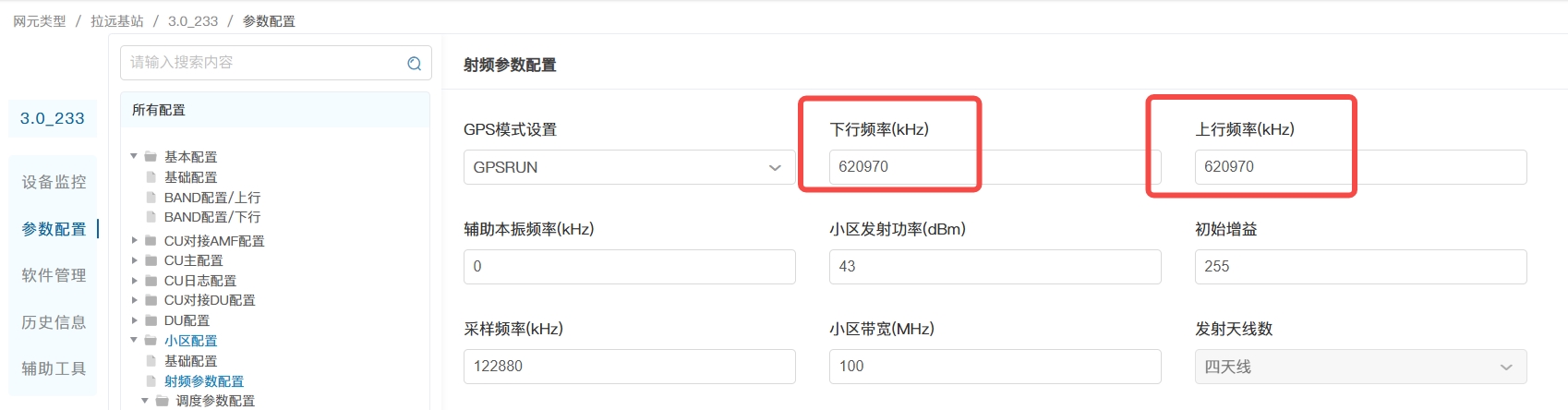
Task: Click the 射频参数配置 file icon
Action: pos(151,380)
